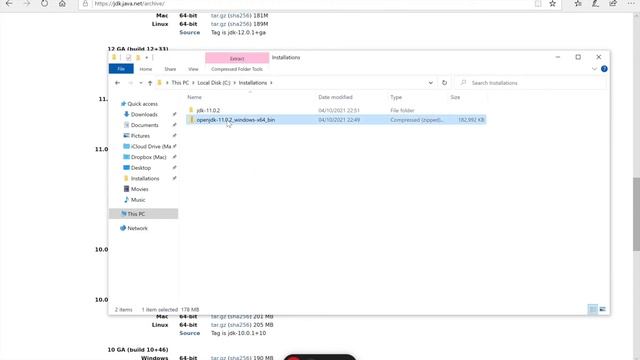This screenshot has height=360, width=640.
Task: Click the Properties quick access icon
Action: pos(129,58)
